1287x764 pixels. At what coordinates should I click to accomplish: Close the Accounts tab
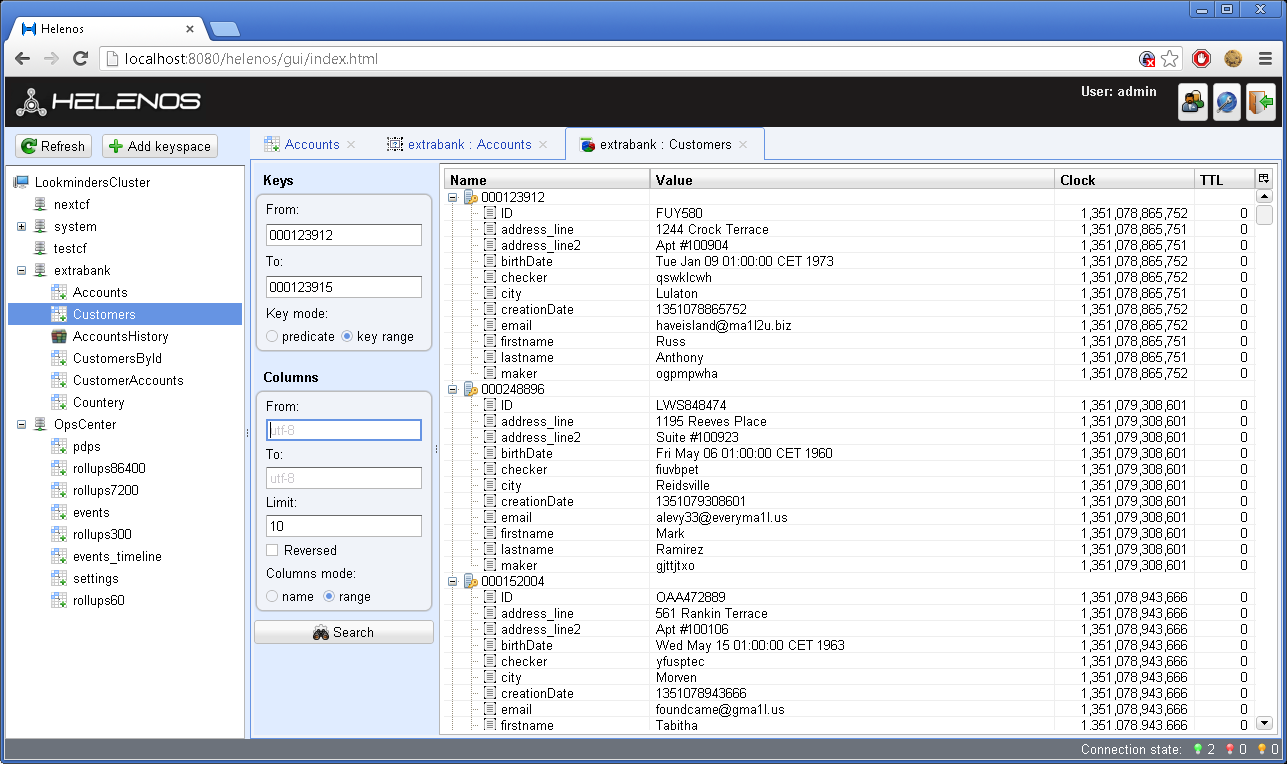(x=351, y=144)
